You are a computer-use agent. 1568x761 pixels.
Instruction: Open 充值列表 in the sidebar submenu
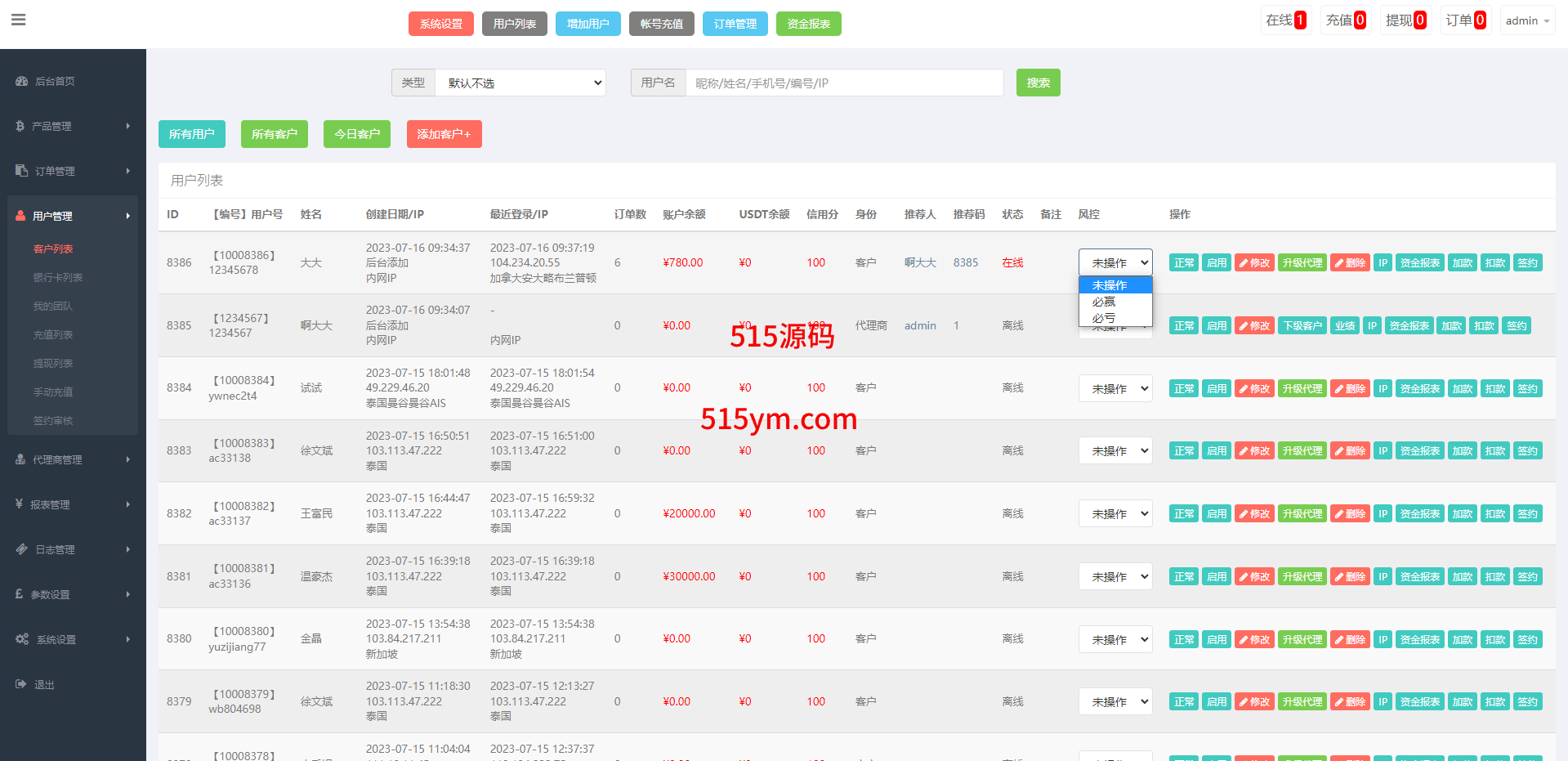click(x=53, y=334)
